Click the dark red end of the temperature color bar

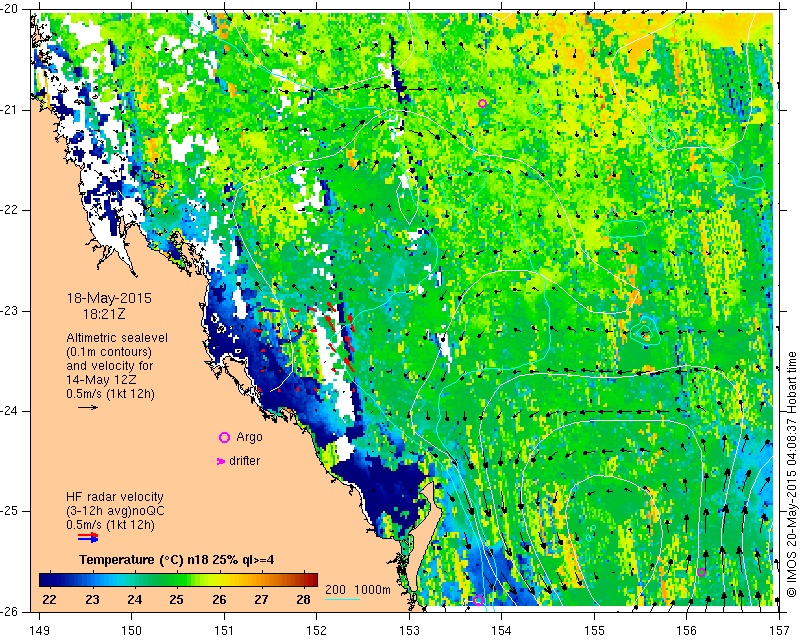point(313,580)
